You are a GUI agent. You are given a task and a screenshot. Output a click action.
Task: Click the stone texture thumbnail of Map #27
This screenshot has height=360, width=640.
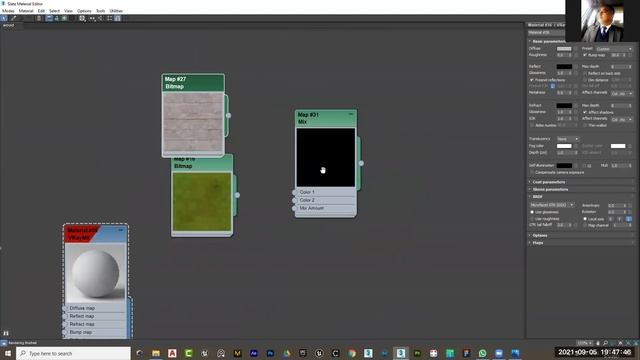[x=193, y=122]
